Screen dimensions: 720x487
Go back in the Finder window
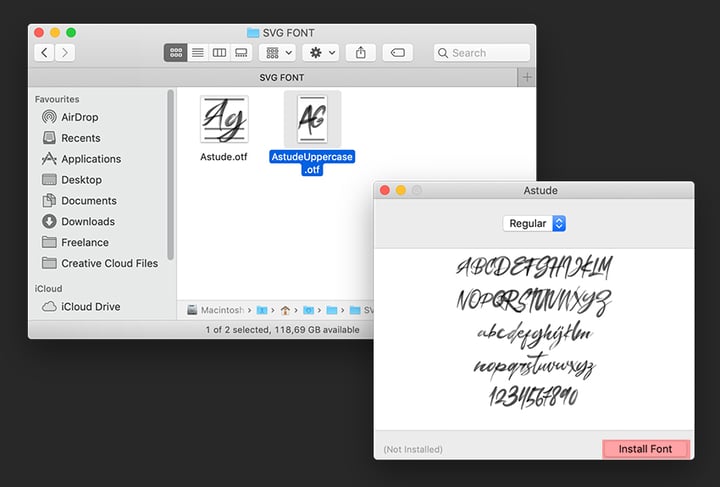[x=44, y=53]
